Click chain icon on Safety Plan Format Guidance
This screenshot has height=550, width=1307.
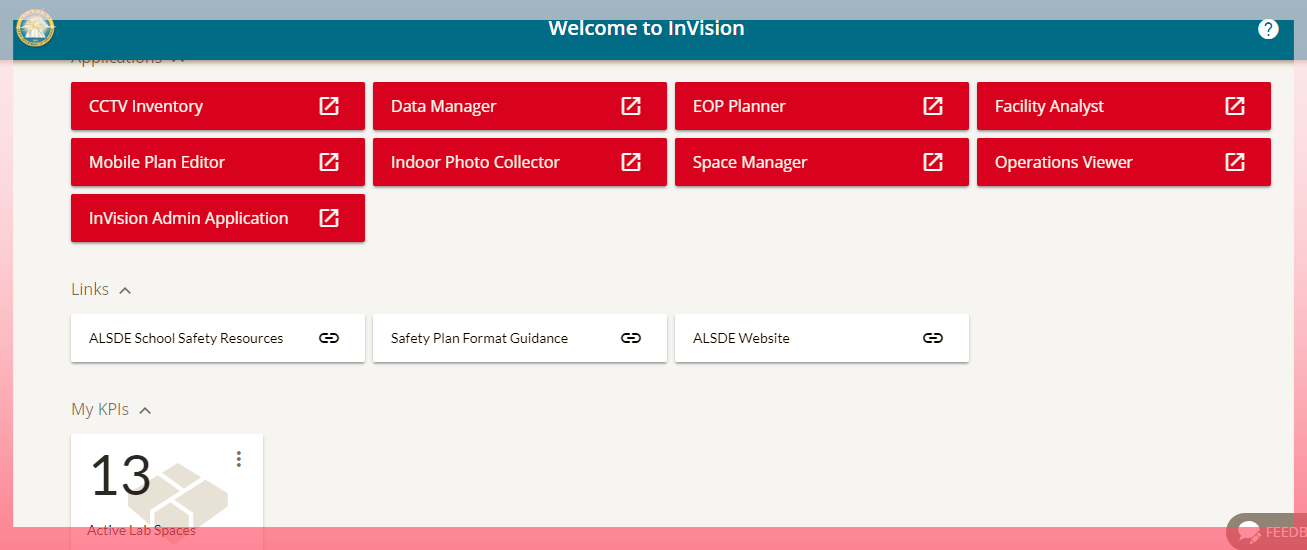click(631, 338)
